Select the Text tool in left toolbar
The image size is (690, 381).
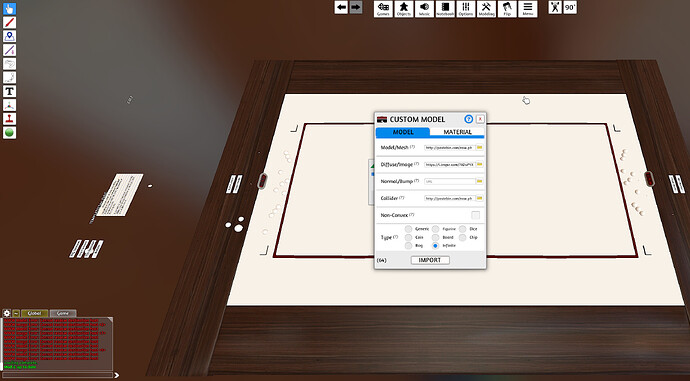pos(9,92)
